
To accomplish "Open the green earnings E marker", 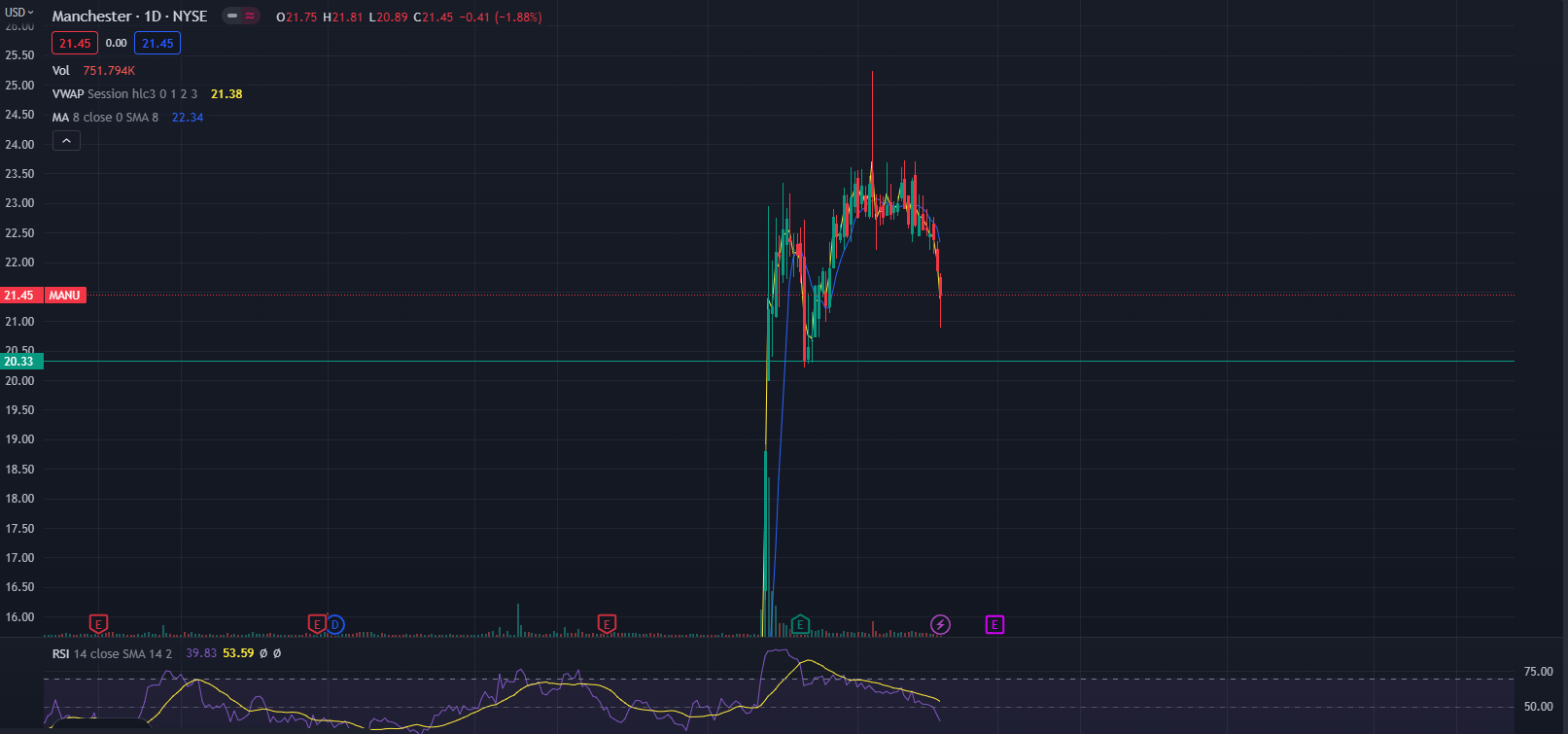I will point(800,623).
